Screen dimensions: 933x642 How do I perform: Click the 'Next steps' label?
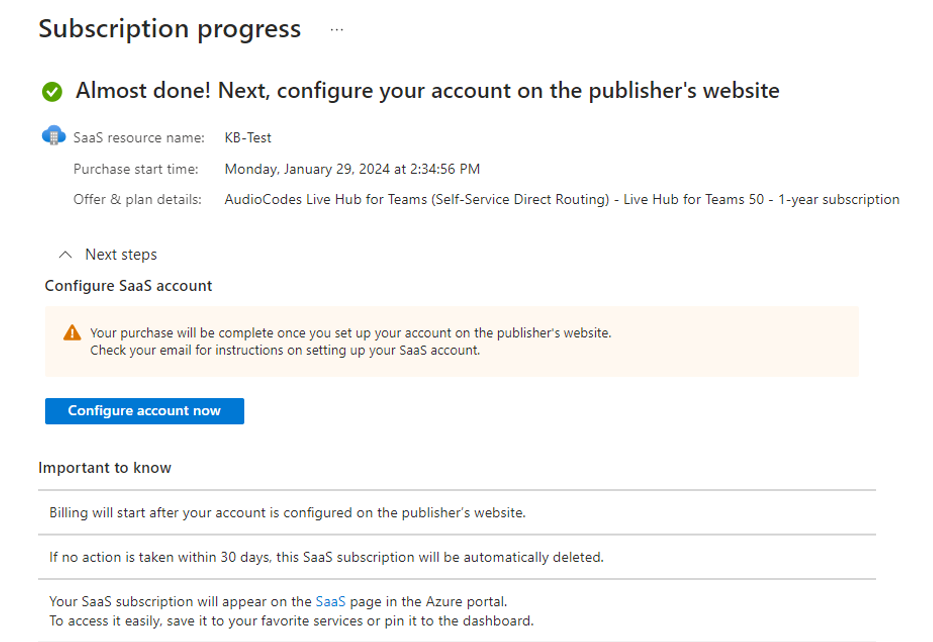point(121,255)
